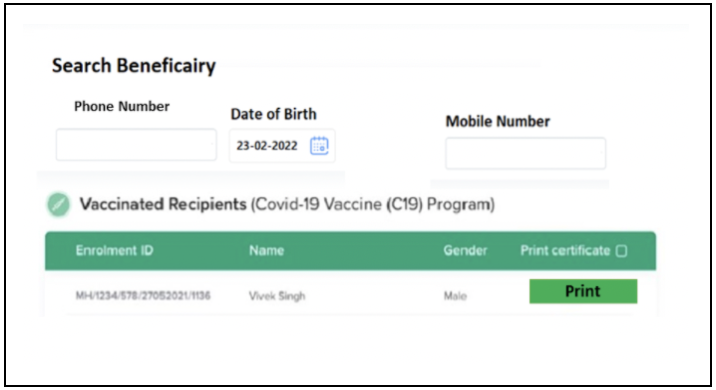Click enrolment ID MH/1234/578/27052021/1136
Viewport: 716px width, 390px height.
143,295
